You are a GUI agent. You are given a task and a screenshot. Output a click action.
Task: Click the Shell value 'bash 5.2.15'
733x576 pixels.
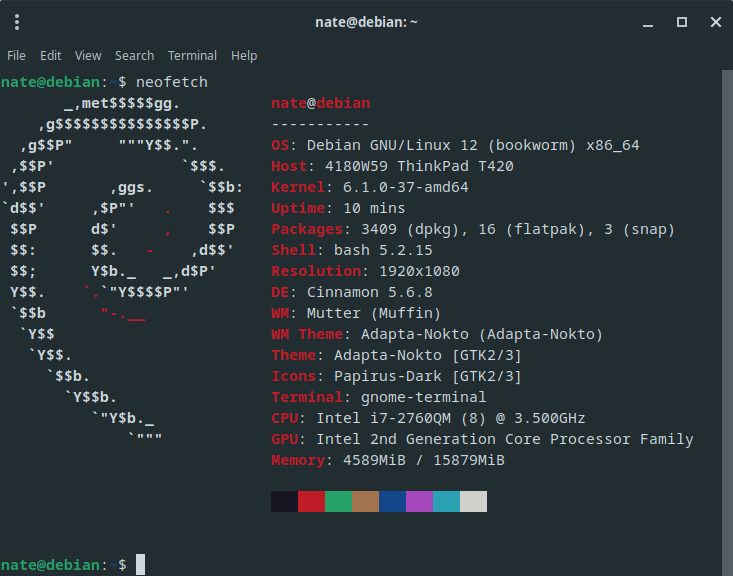click(383, 250)
